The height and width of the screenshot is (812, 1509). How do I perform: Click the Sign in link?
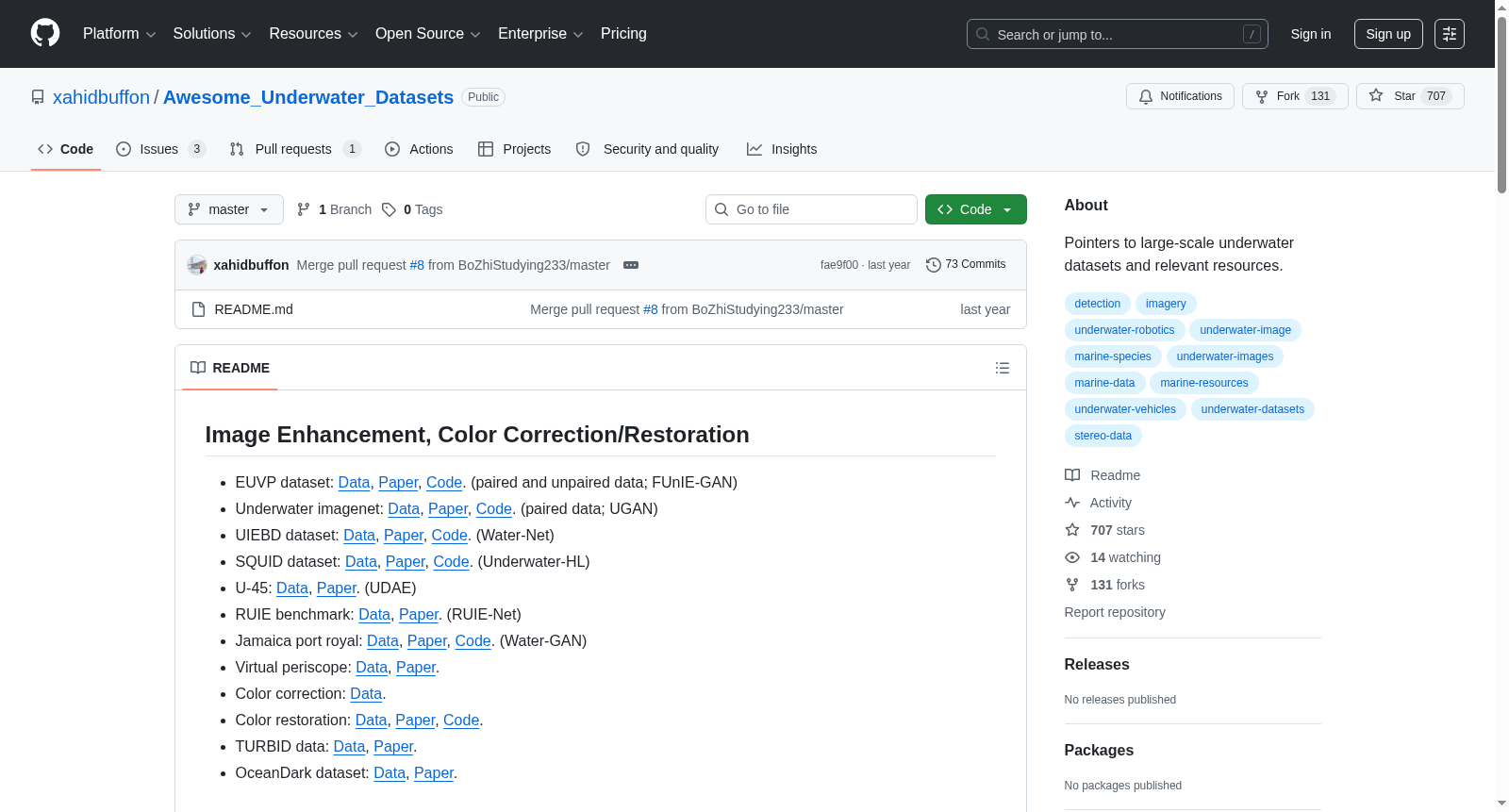[1311, 34]
